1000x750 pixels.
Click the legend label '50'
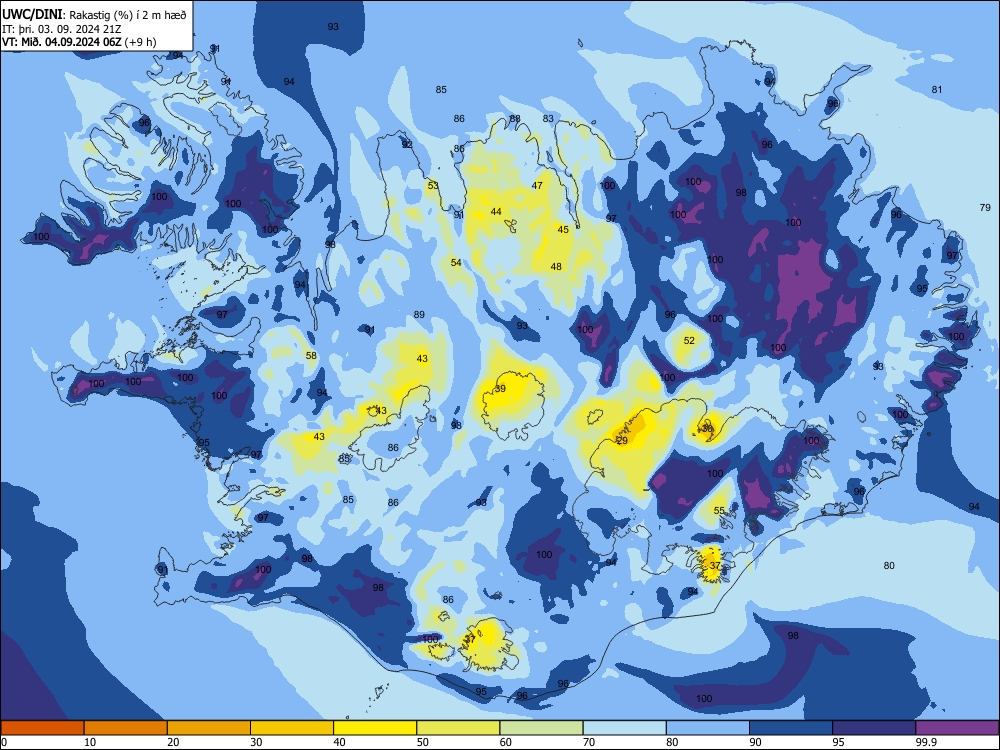[x=423, y=742]
